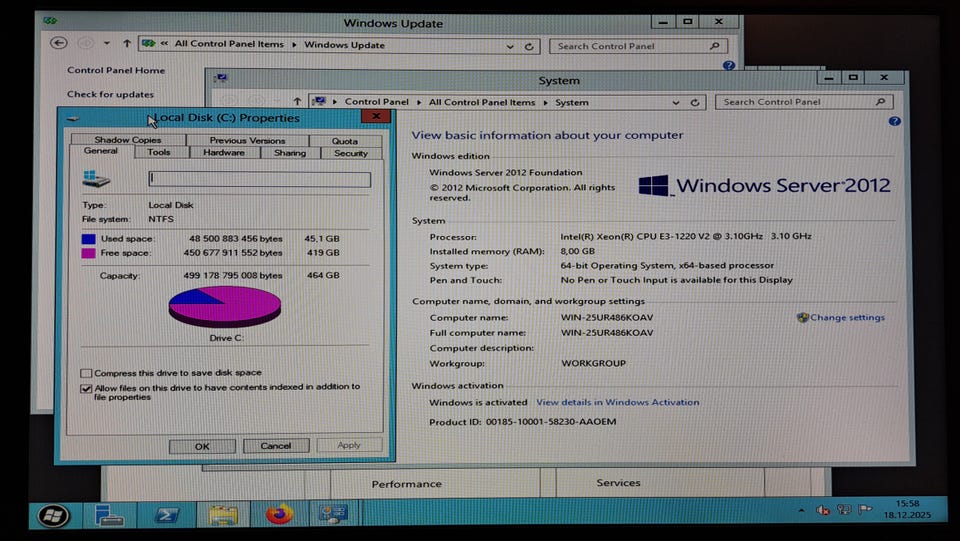
Task: Click All Control Panel Items in Windows Update path
Action: click(x=229, y=44)
